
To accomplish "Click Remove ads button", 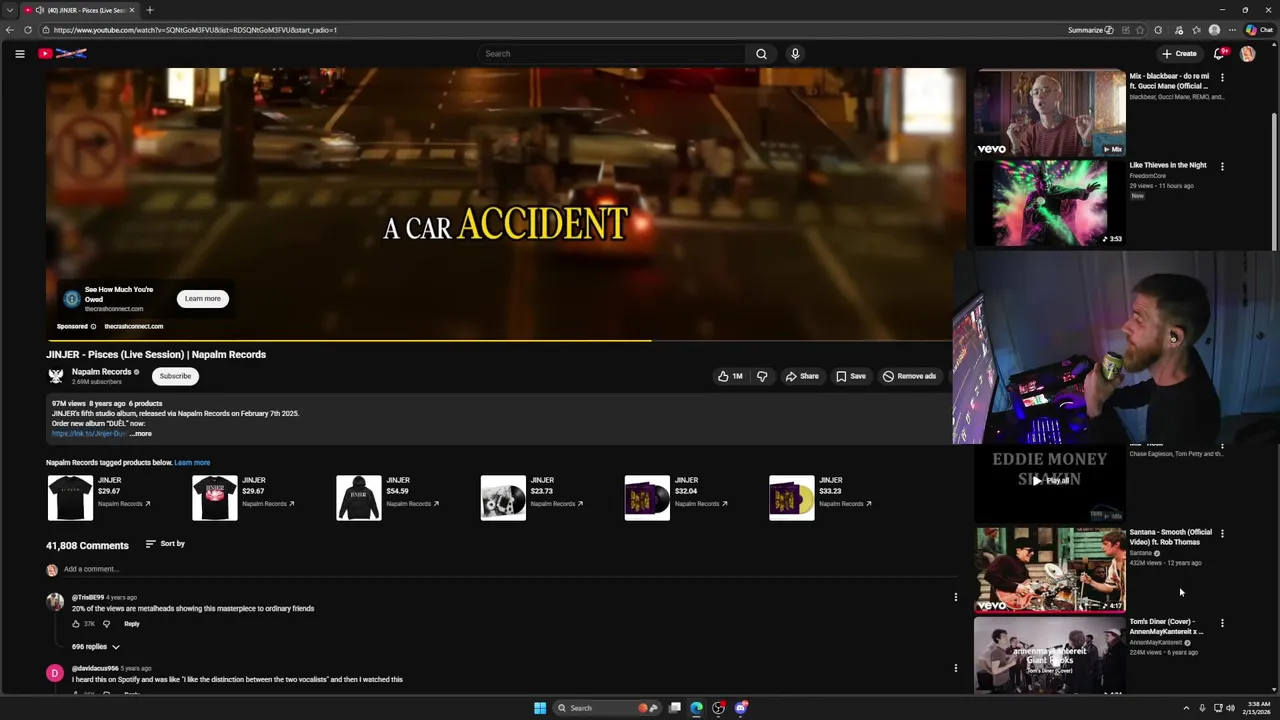I will [x=909, y=376].
